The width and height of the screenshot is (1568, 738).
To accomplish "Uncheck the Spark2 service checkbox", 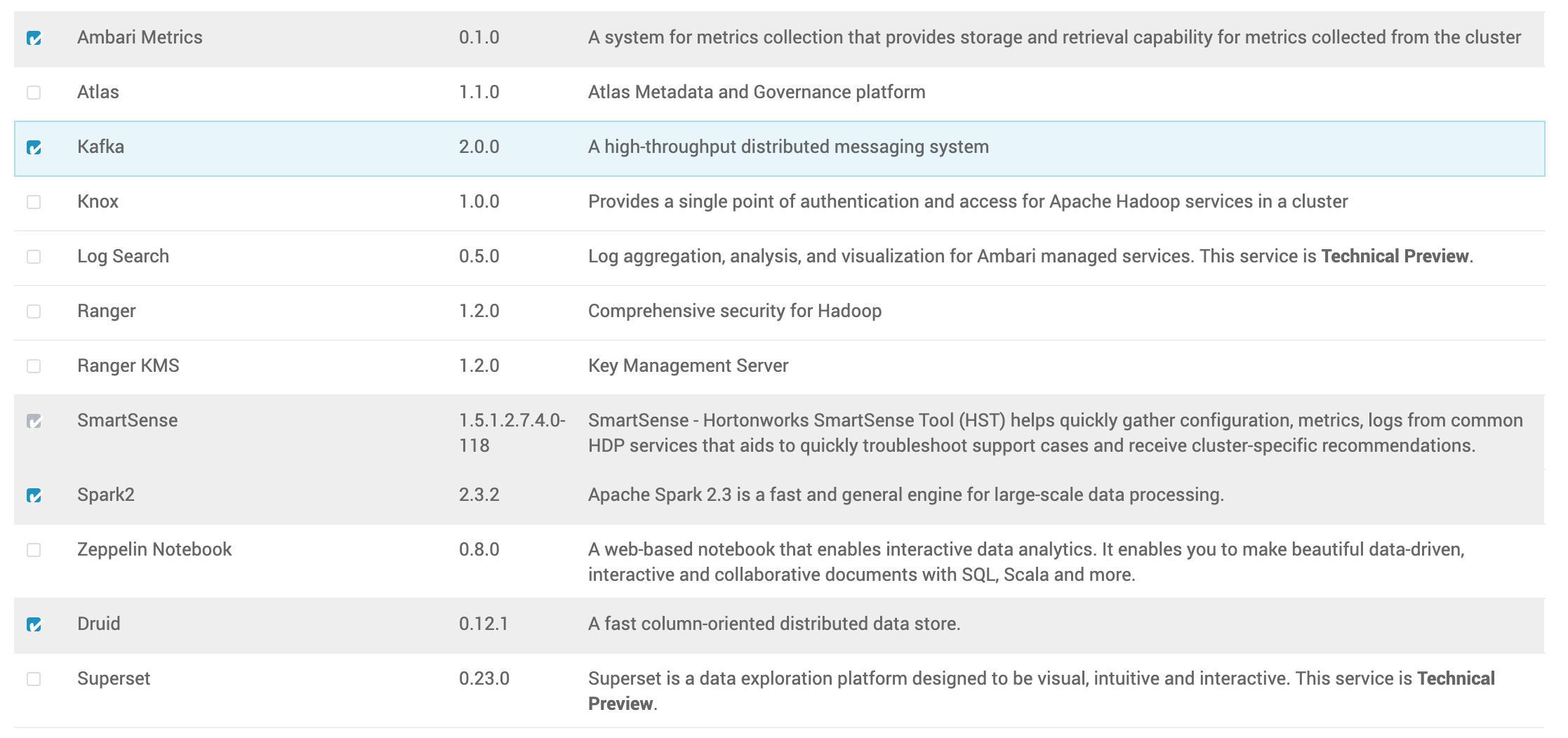I will coord(34,495).
